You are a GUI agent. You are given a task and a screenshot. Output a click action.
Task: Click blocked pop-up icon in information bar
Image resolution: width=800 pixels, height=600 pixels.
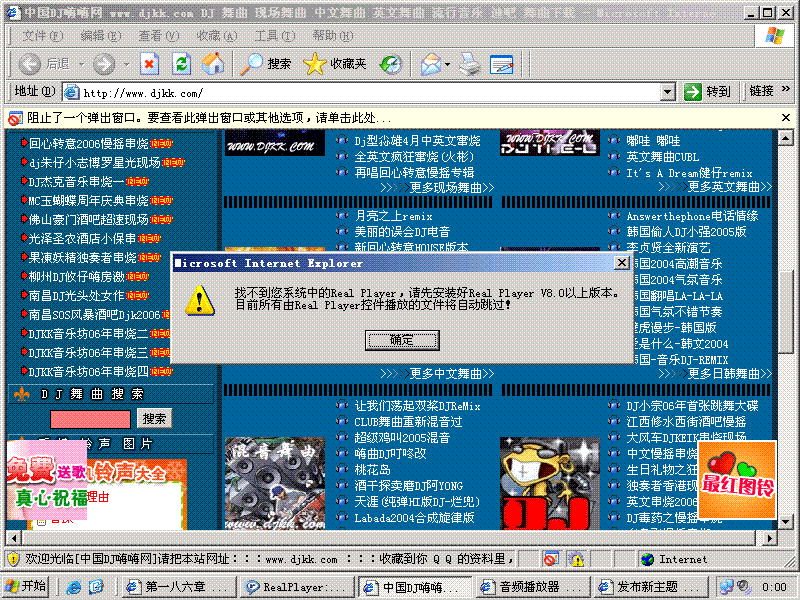[15, 118]
